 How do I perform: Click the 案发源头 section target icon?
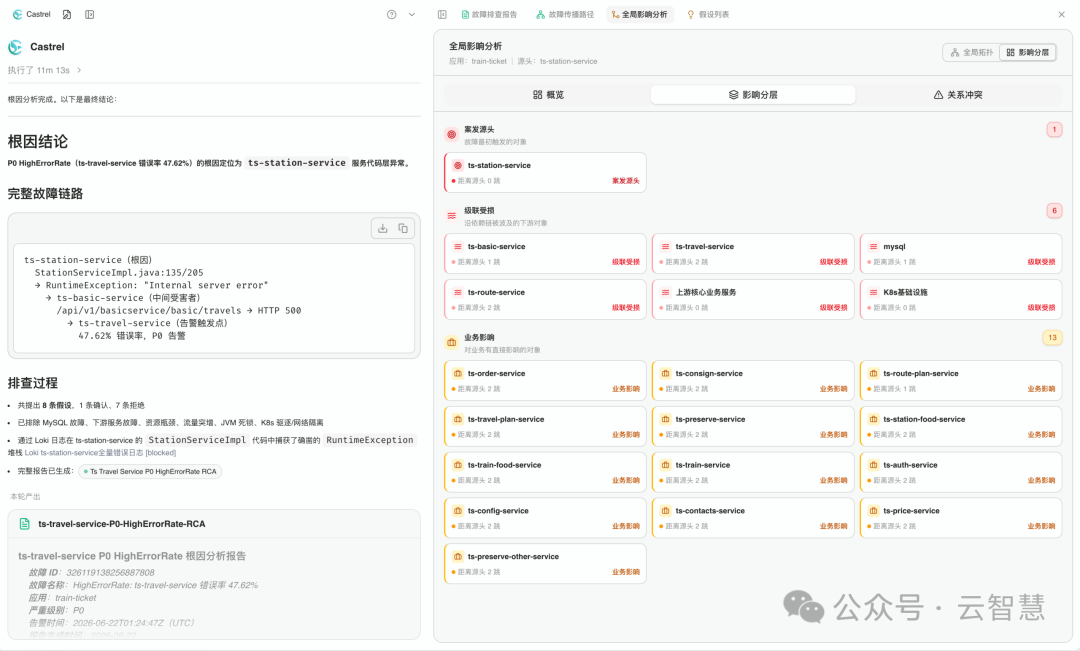(451, 134)
